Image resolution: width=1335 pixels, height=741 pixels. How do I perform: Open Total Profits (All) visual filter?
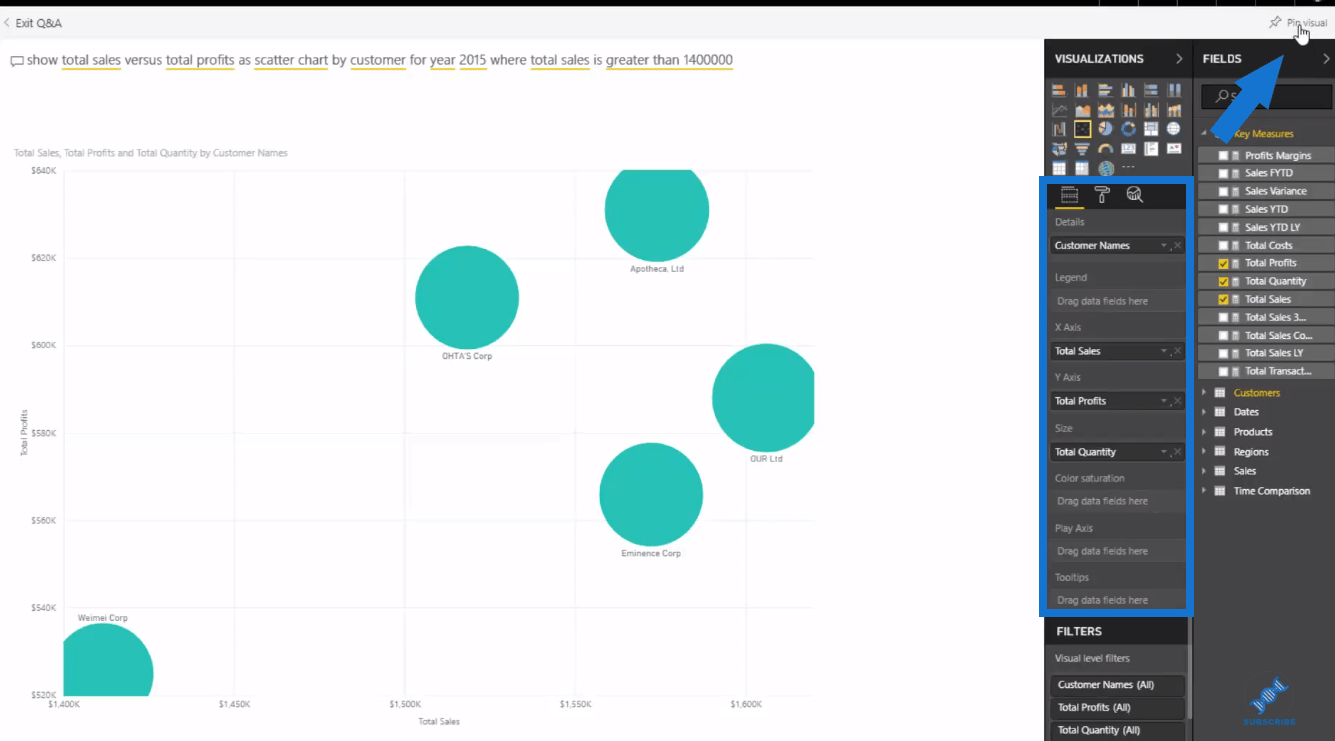(x=1117, y=708)
